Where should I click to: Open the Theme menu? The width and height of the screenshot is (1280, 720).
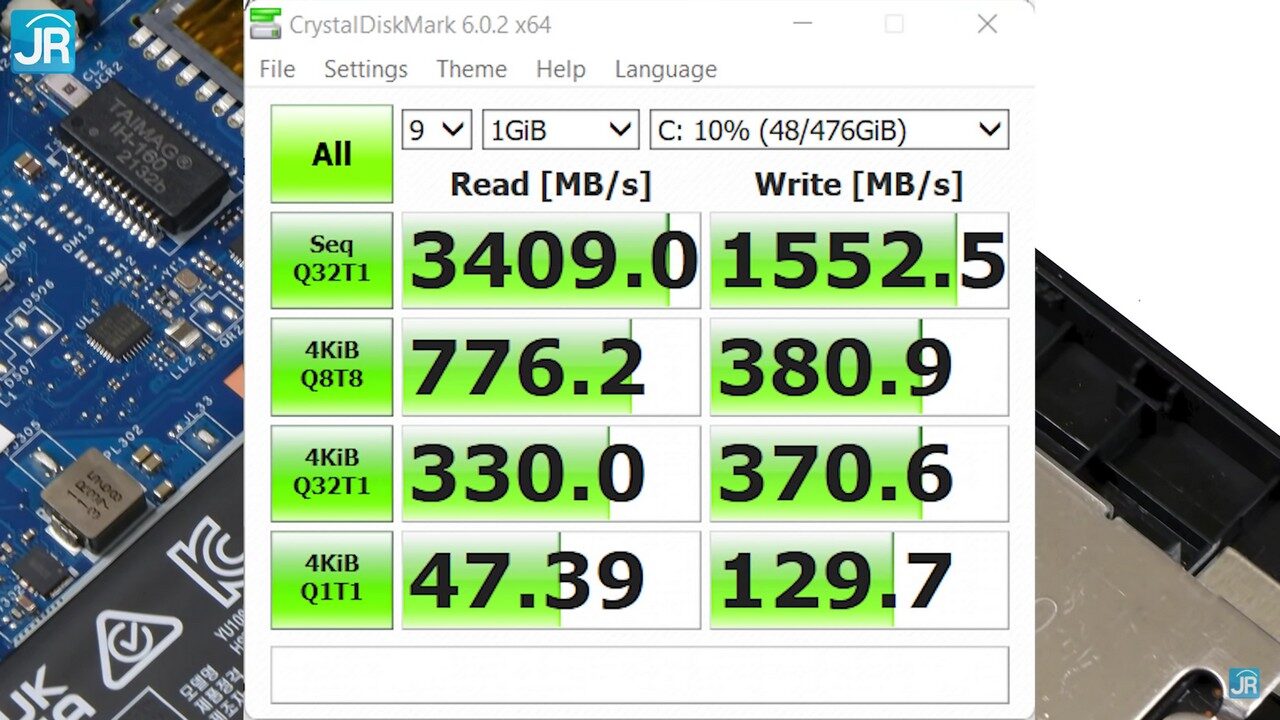[x=471, y=69]
